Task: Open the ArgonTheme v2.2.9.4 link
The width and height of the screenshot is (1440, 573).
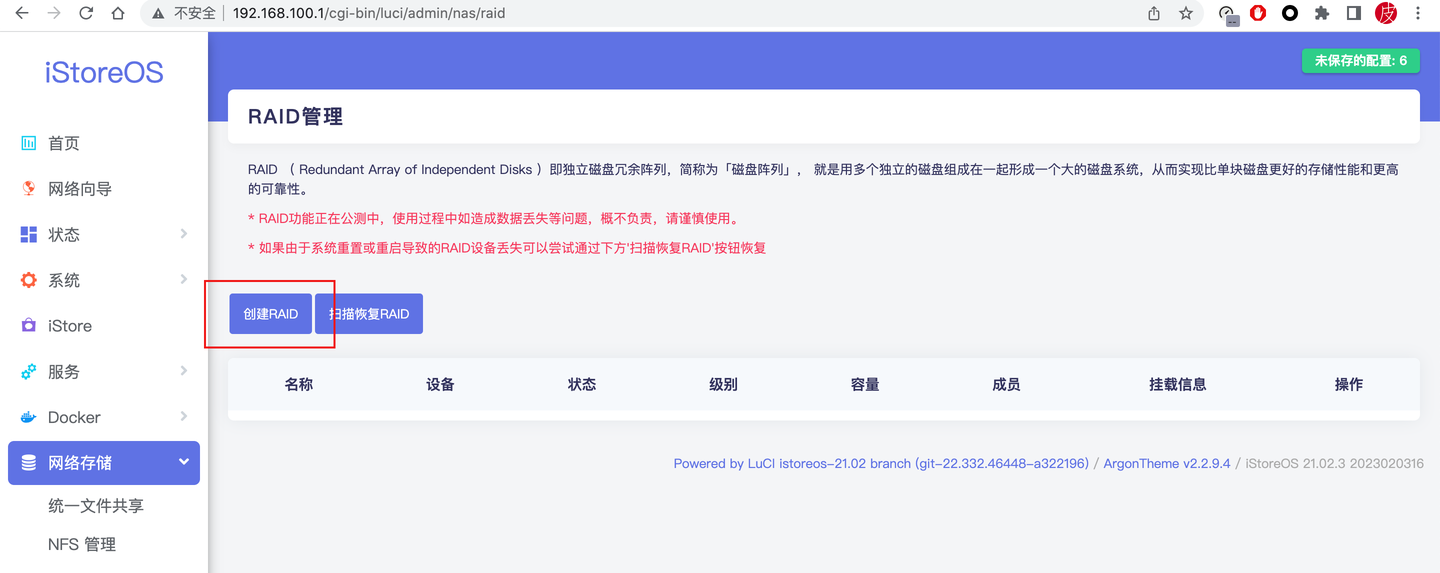Action: 1167,463
